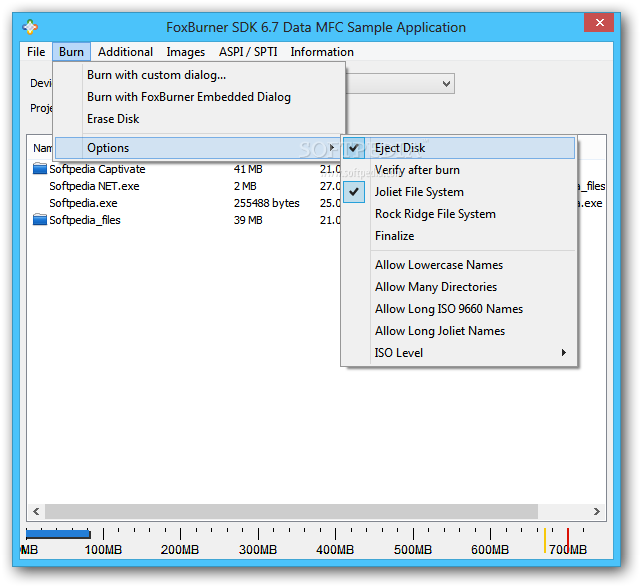641x587 pixels.
Task: Toggle the Finalize option
Action: pyautogui.click(x=459, y=236)
